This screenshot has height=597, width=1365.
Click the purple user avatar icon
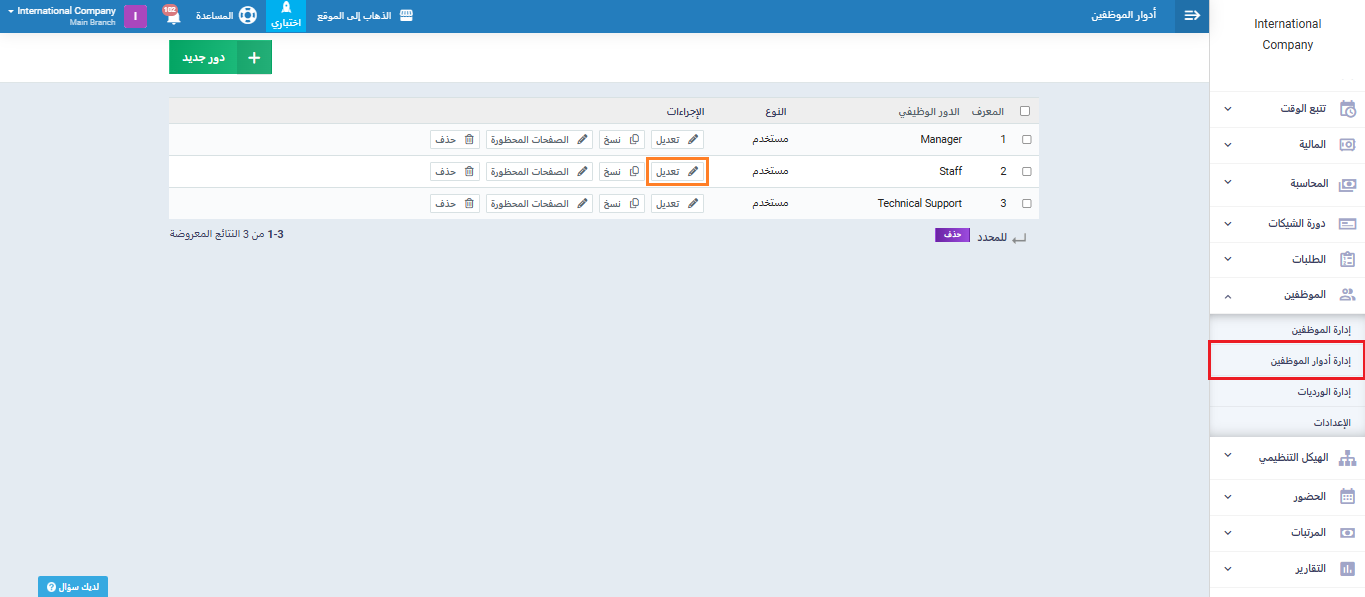pyautogui.click(x=135, y=16)
